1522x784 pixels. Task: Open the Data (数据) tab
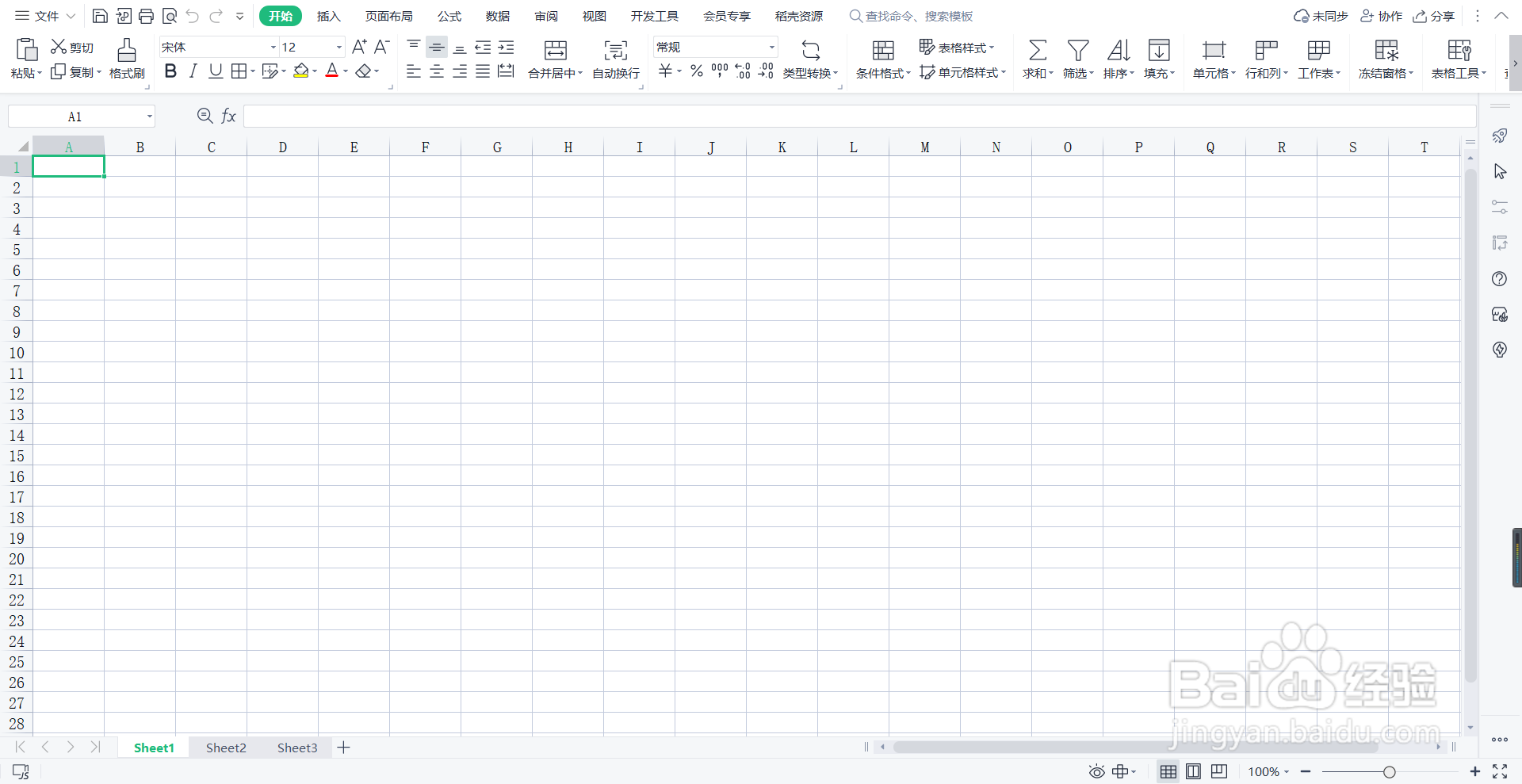coord(498,16)
